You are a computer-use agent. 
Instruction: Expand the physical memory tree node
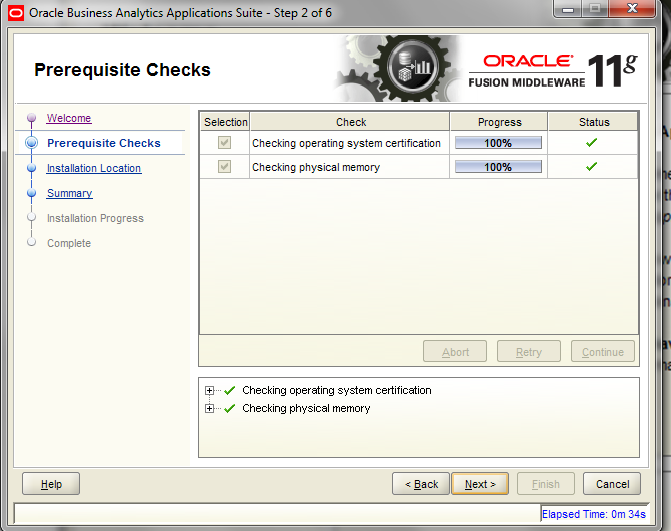(x=209, y=408)
